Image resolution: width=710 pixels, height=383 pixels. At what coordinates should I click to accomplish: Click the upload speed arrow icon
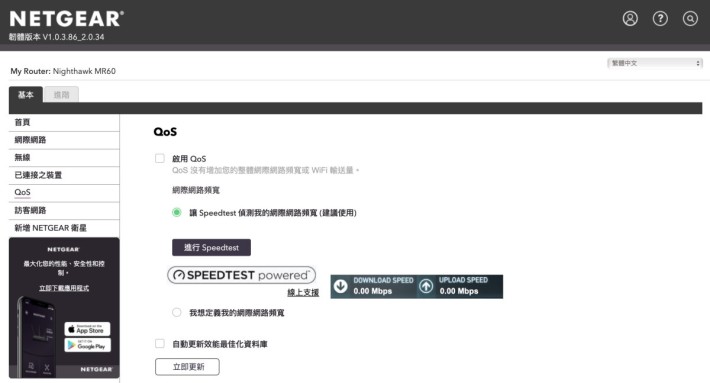[426, 286]
